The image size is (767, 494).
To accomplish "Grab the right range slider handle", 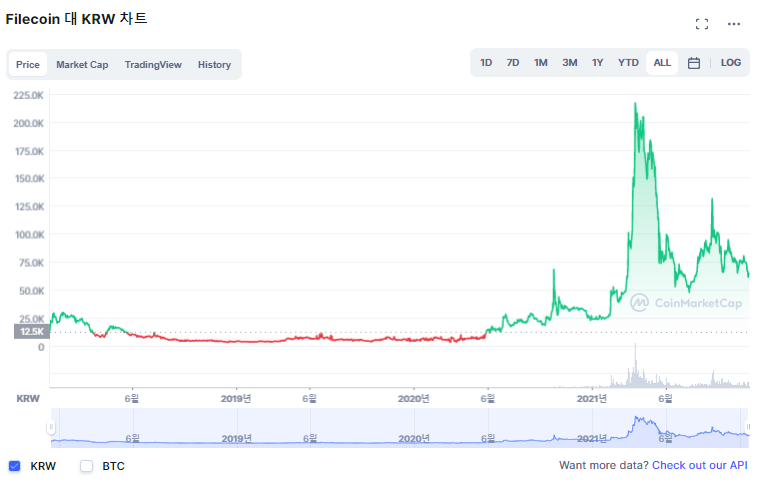I will tap(748, 427).
